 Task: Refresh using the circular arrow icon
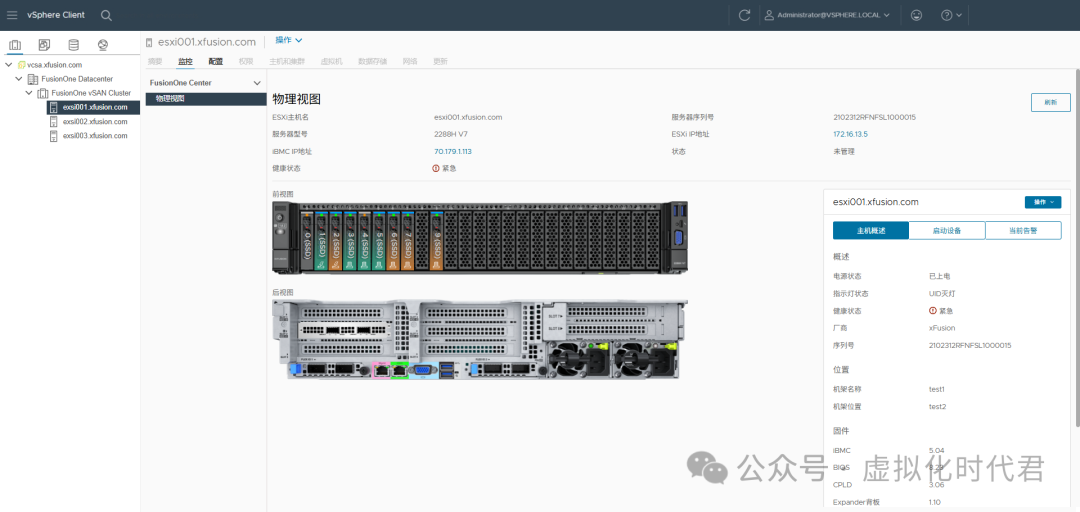tap(744, 15)
